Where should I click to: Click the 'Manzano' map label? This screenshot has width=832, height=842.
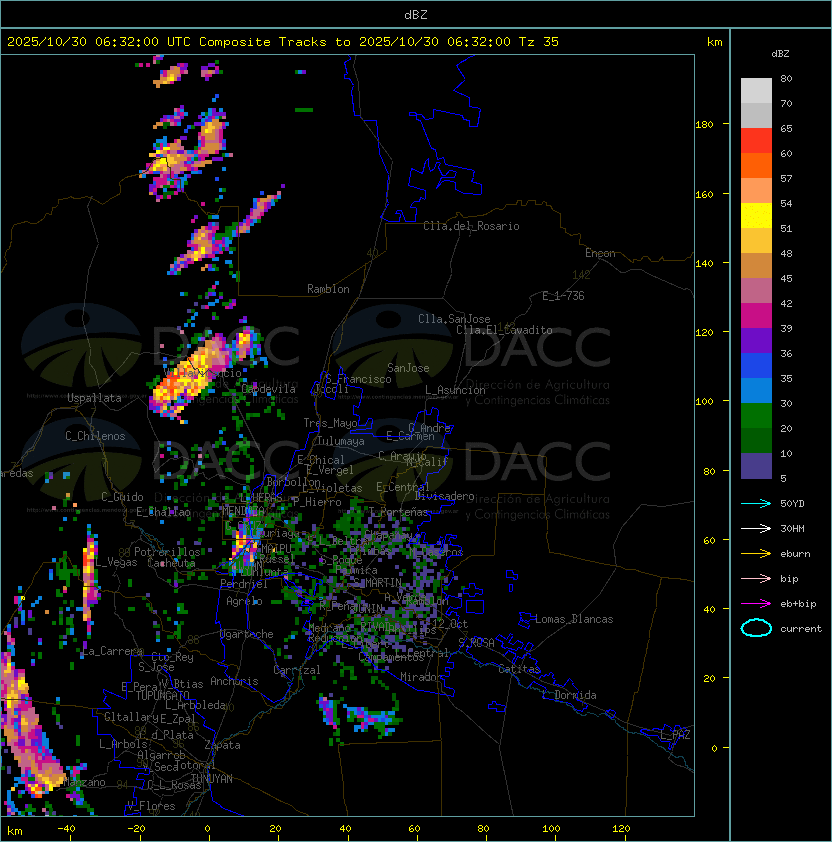point(84,782)
